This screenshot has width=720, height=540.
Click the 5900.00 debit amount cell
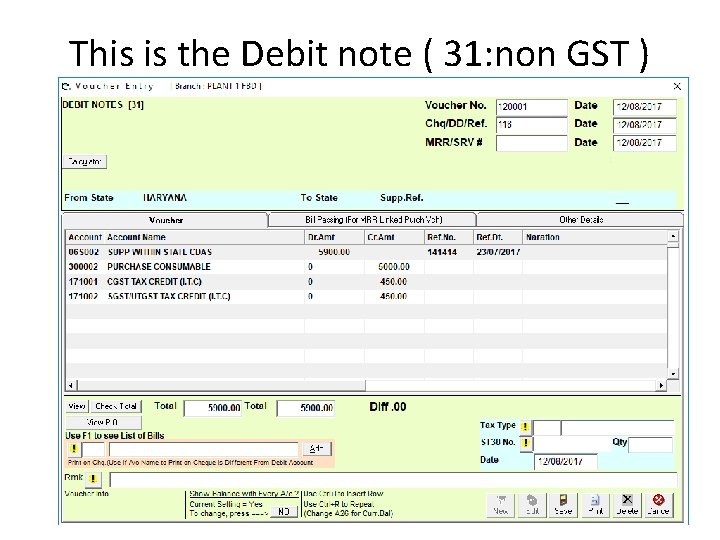coord(334,252)
